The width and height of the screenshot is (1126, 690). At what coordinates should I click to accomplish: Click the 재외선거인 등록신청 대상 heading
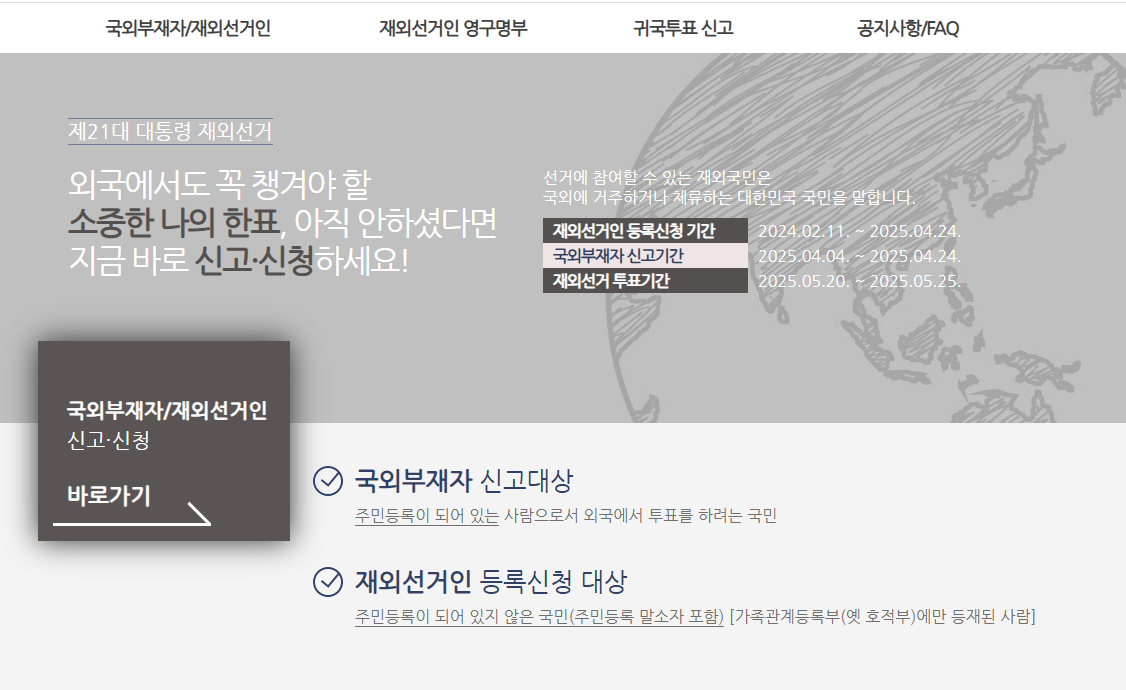pos(491,582)
